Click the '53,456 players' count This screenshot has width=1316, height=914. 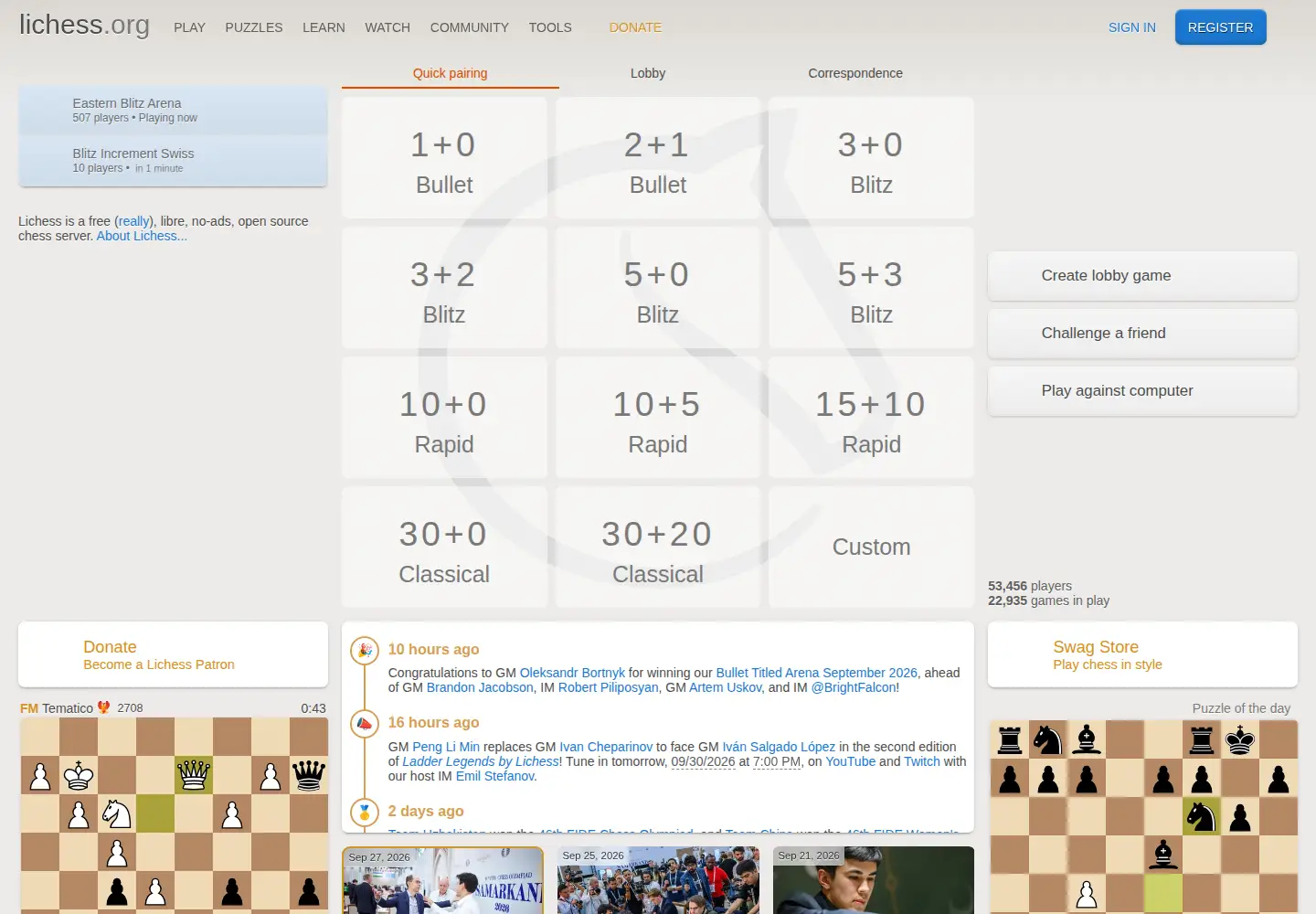click(x=1030, y=586)
